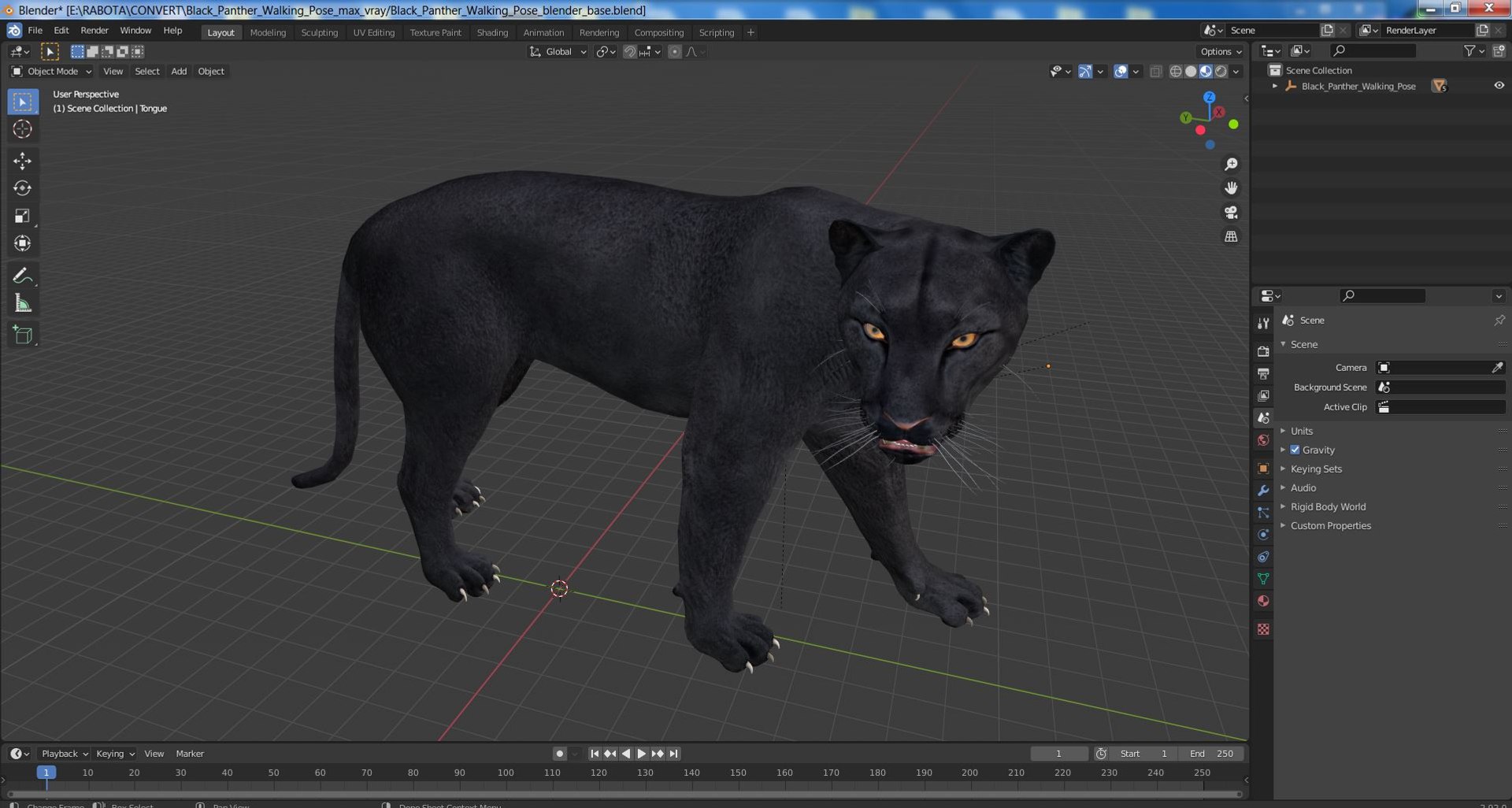Open the Modifier properties tab
Screen dimensions: 1512x808
(1263, 491)
